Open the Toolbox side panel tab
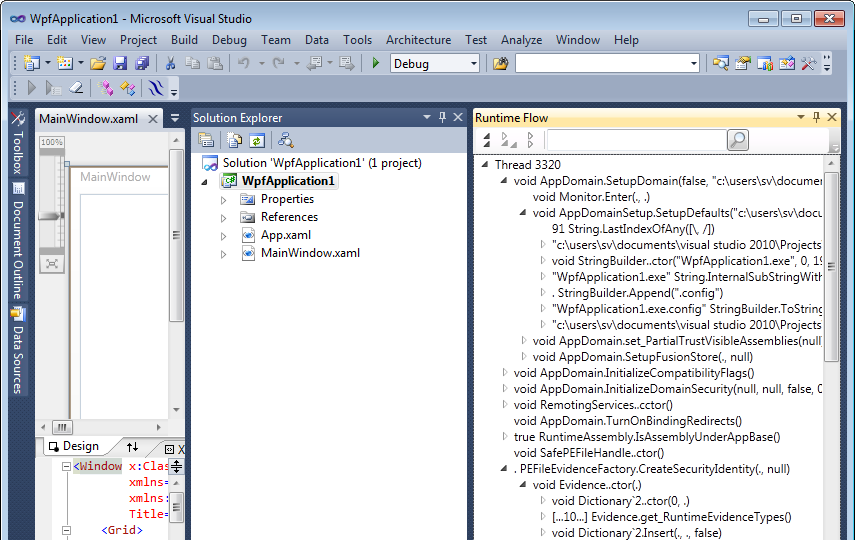The width and height of the screenshot is (855, 540). 17,143
